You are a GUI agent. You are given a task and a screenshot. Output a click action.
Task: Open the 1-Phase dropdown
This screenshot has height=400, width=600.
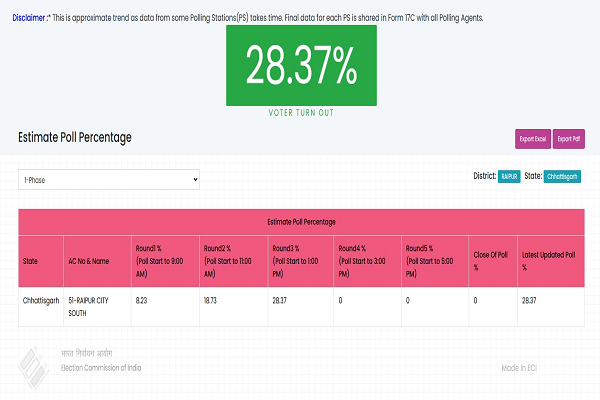(x=109, y=180)
